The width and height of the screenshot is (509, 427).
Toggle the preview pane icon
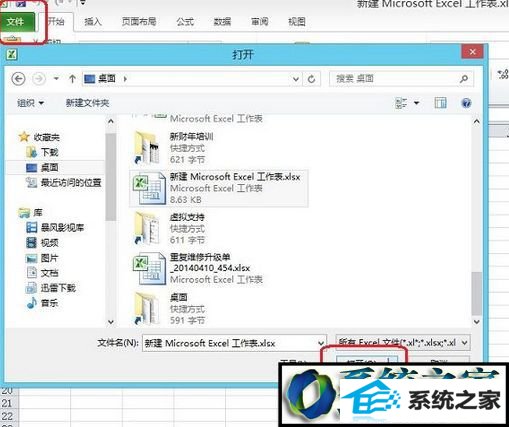tap(440, 103)
